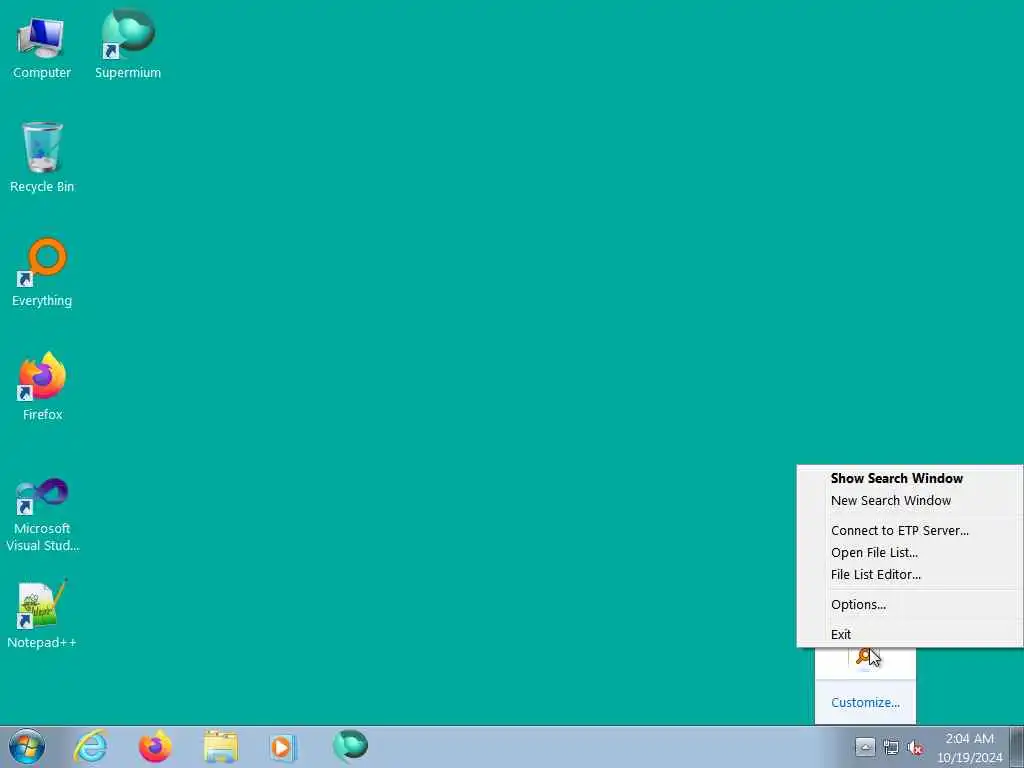Open Everything Options from tray menu
The height and width of the screenshot is (768, 1024).
pyautogui.click(x=909, y=605)
